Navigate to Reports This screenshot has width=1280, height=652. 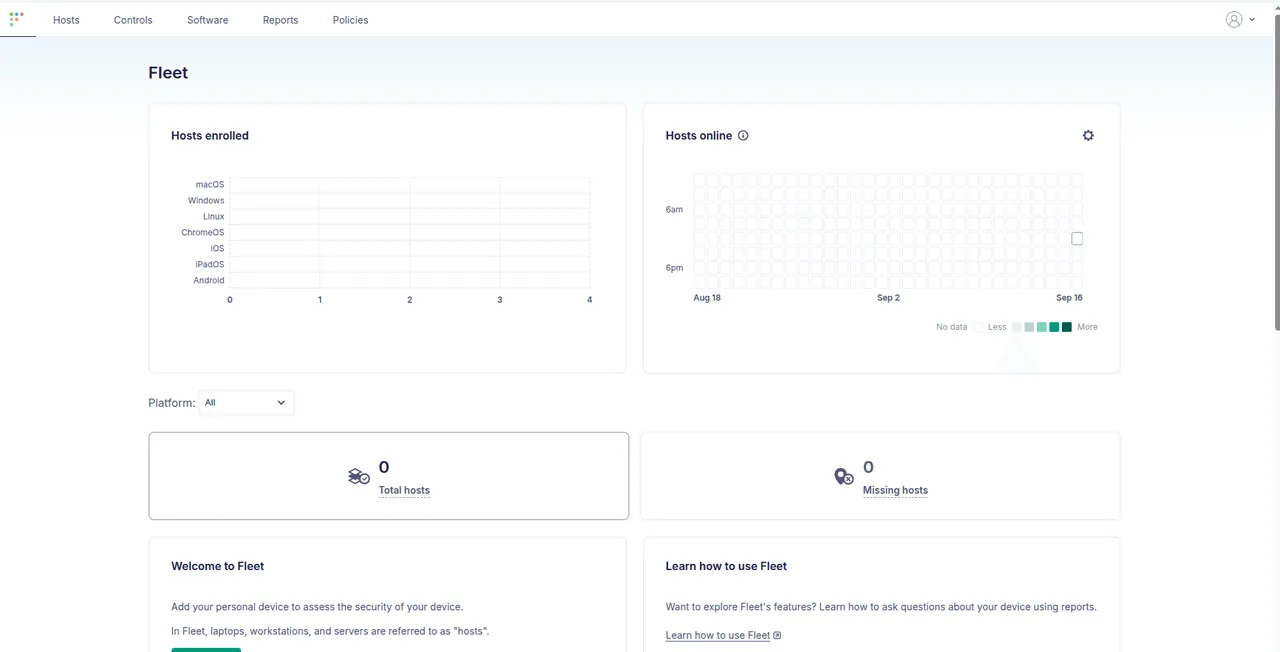[280, 20]
